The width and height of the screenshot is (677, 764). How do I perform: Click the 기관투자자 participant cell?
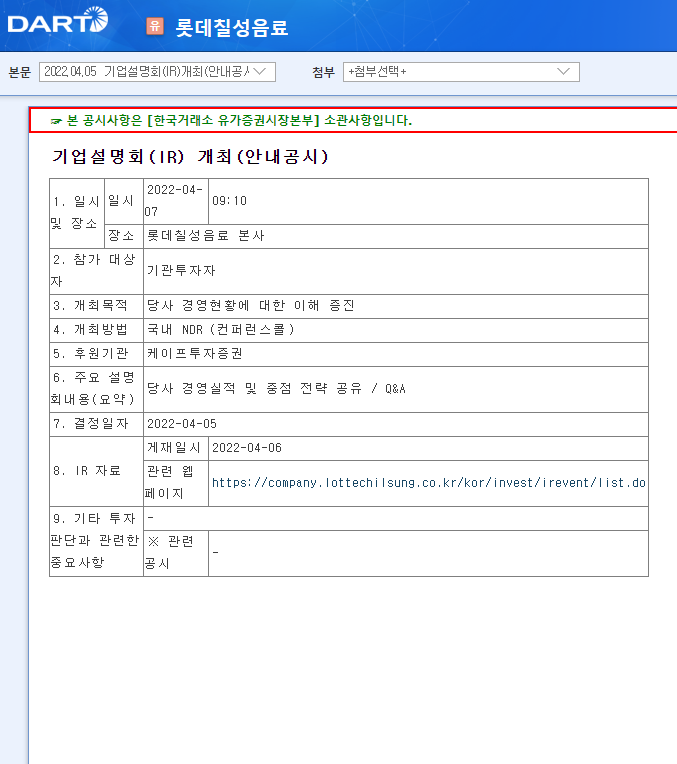point(396,271)
